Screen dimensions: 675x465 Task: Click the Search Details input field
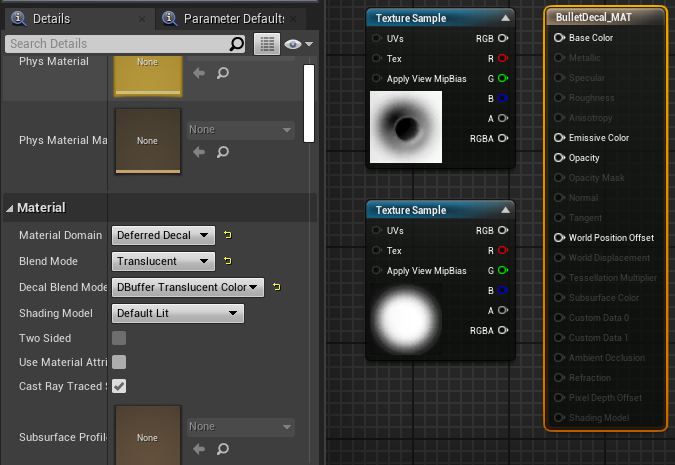[x=115, y=44]
